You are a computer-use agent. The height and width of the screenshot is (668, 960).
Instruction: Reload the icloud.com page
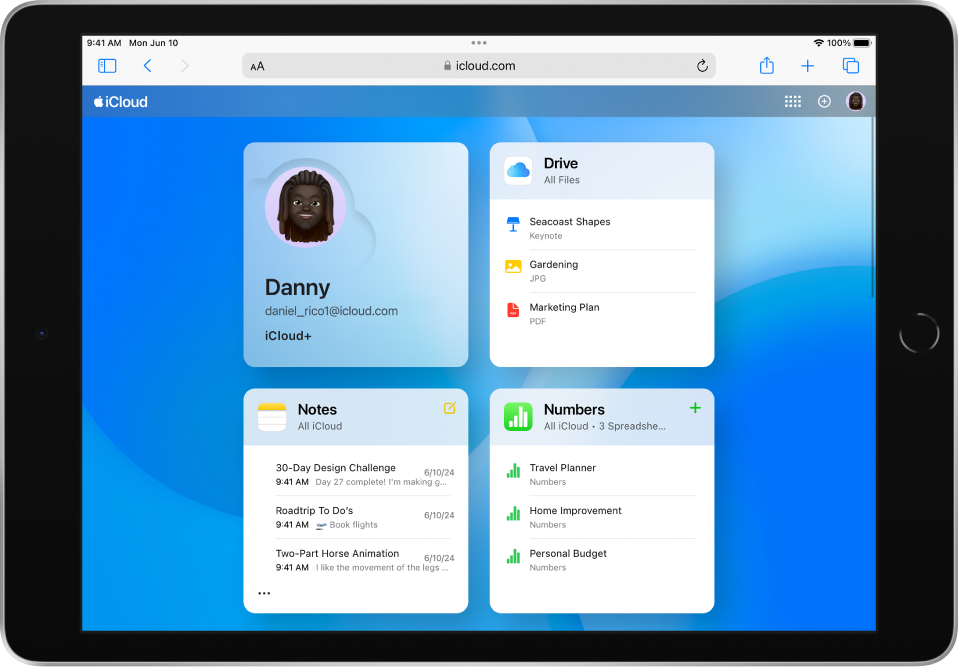tap(702, 66)
